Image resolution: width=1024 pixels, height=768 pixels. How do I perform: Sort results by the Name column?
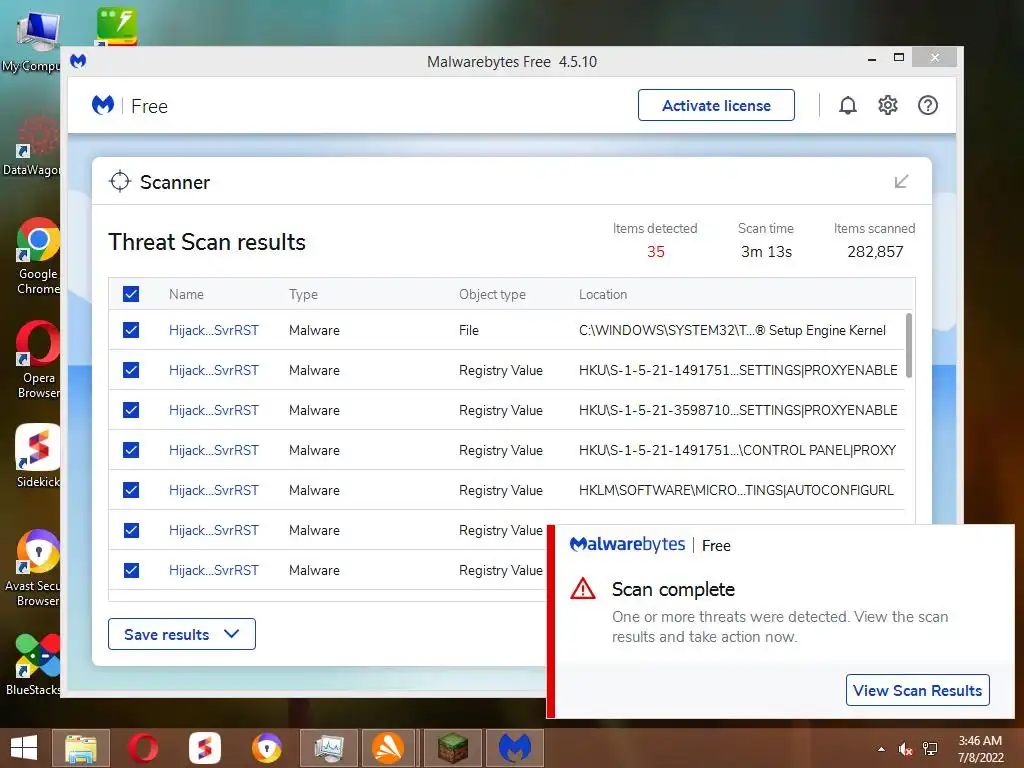[186, 295]
